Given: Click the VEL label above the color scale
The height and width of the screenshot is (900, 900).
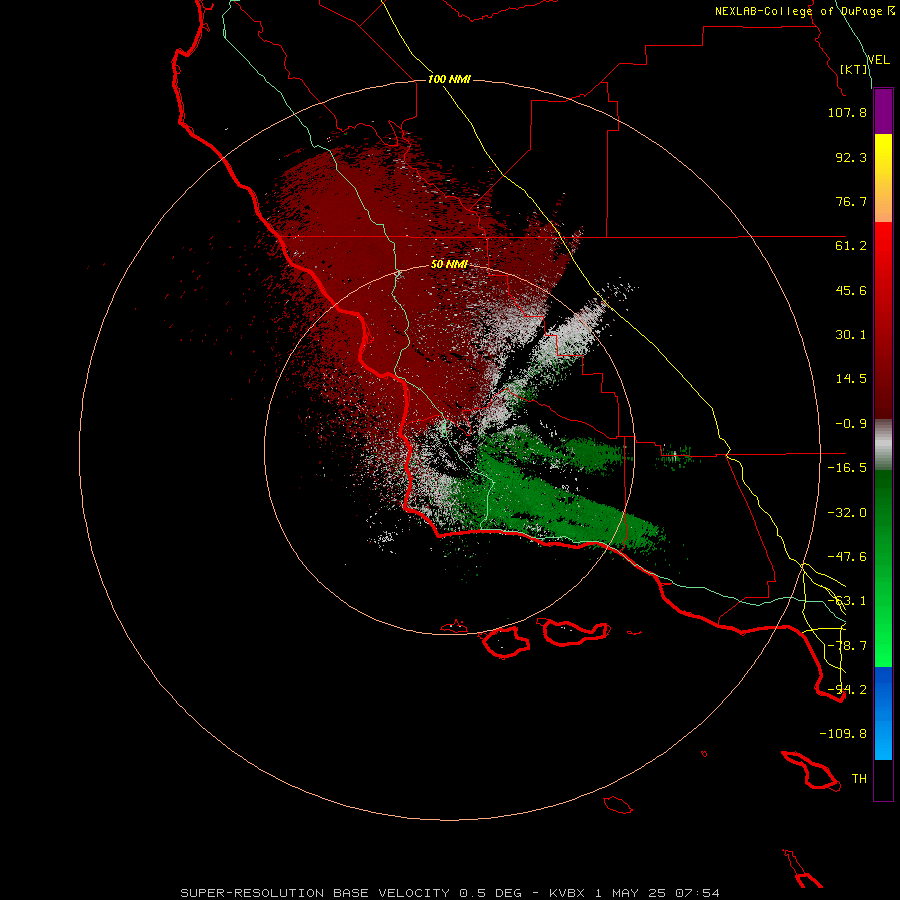Looking at the screenshot, I should pyautogui.click(x=879, y=59).
